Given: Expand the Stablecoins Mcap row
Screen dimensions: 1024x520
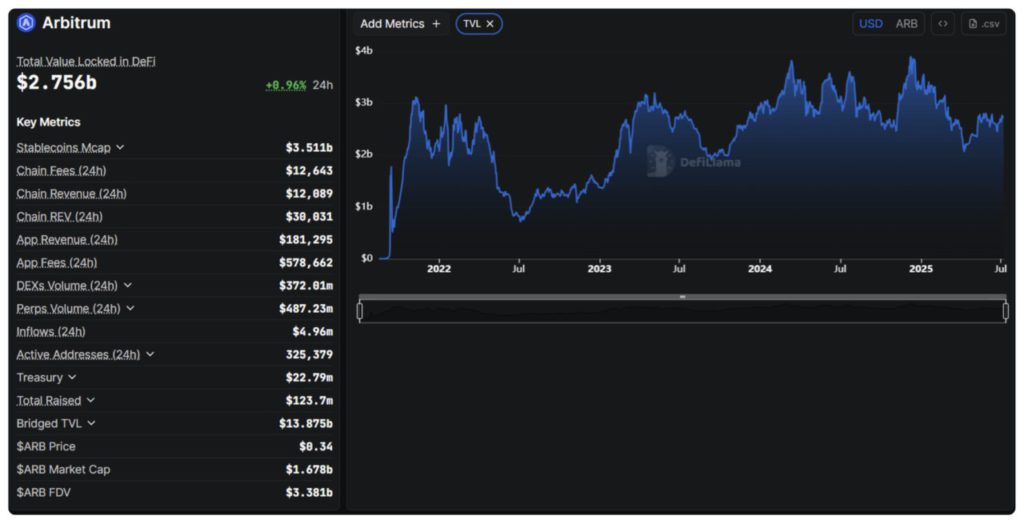Looking at the screenshot, I should 120,148.
